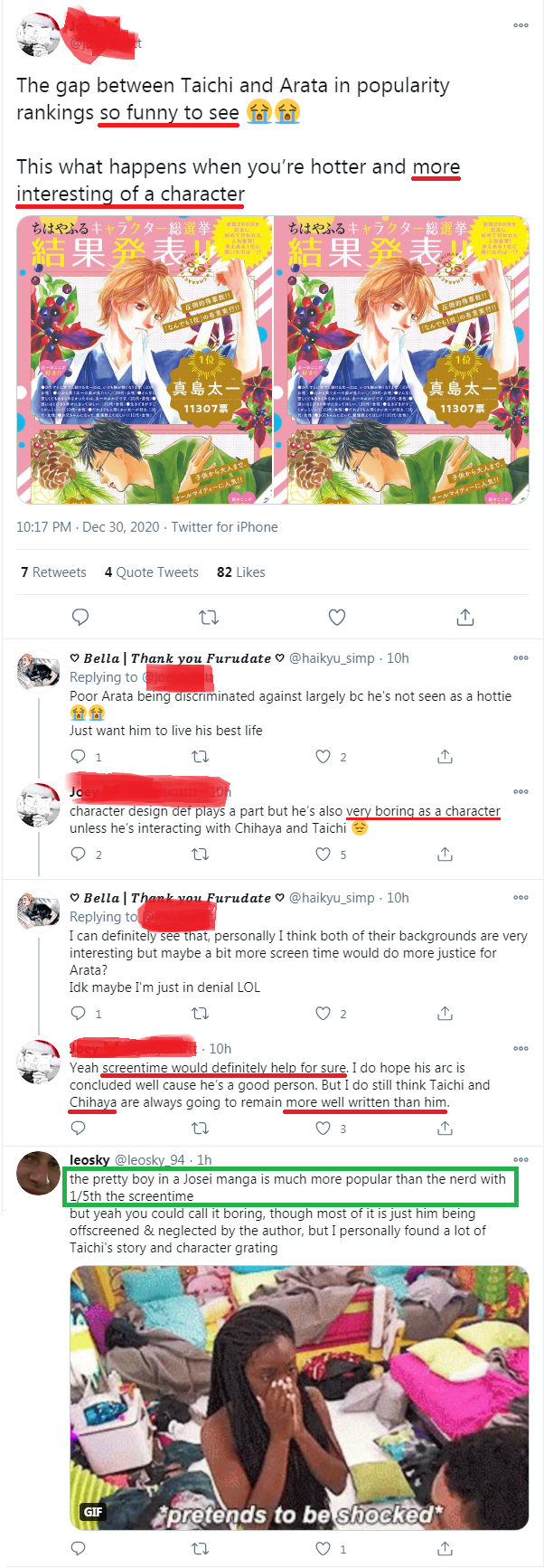Image resolution: width=544 pixels, height=1568 pixels.
Task: Open more options on leosky's reply
Action: (521, 1159)
